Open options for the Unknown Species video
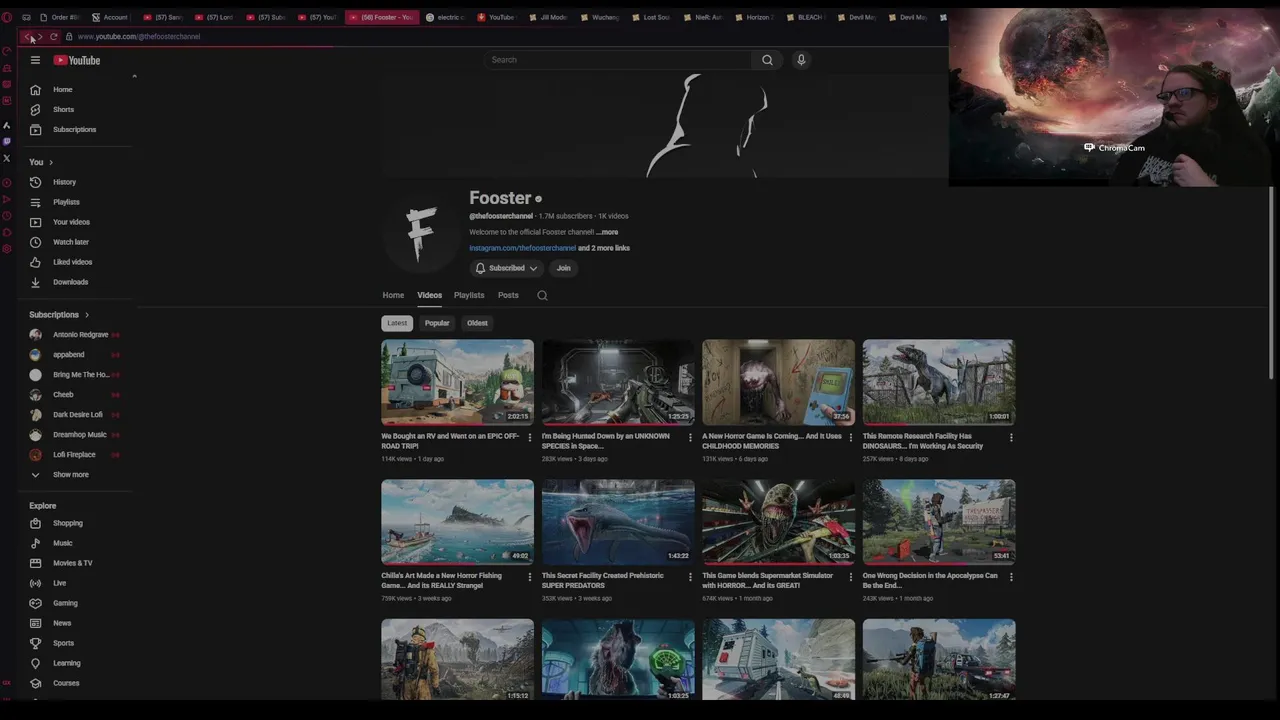1280x720 pixels. click(x=690, y=437)
